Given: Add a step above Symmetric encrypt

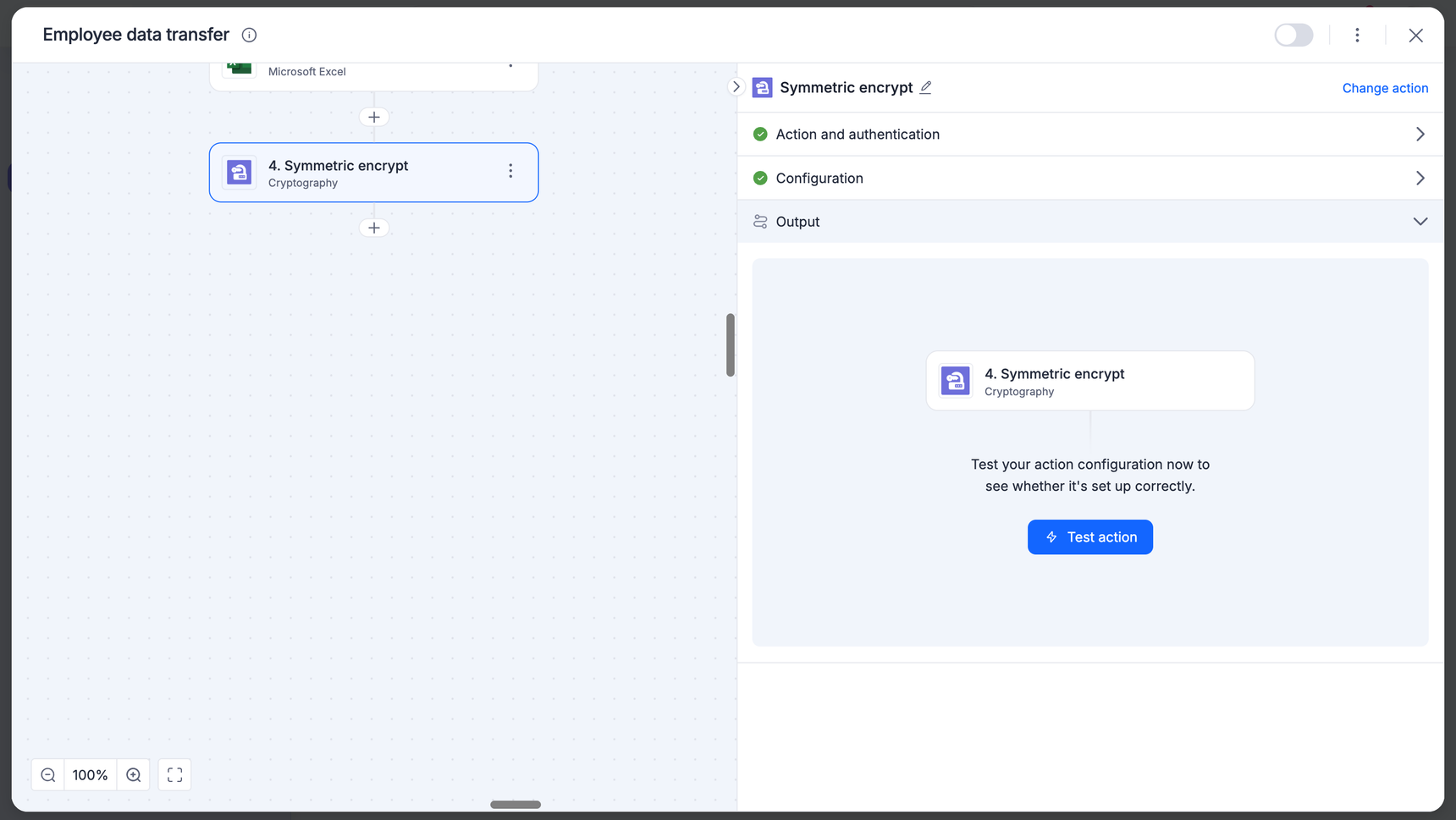Looking at the screenshot, I should pyautogui.click(x=374, y=117).
